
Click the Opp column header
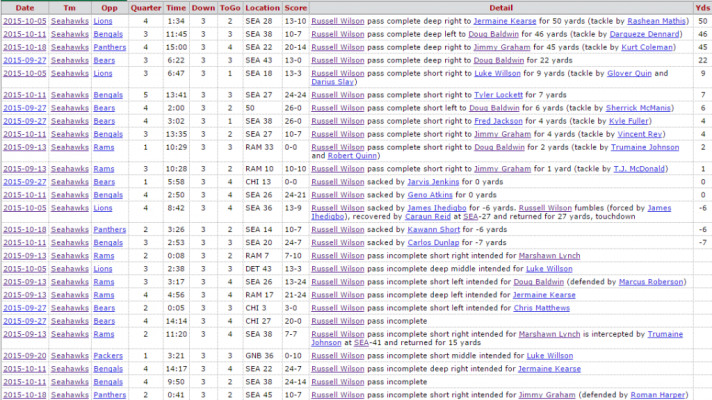[x=109, y=8]
